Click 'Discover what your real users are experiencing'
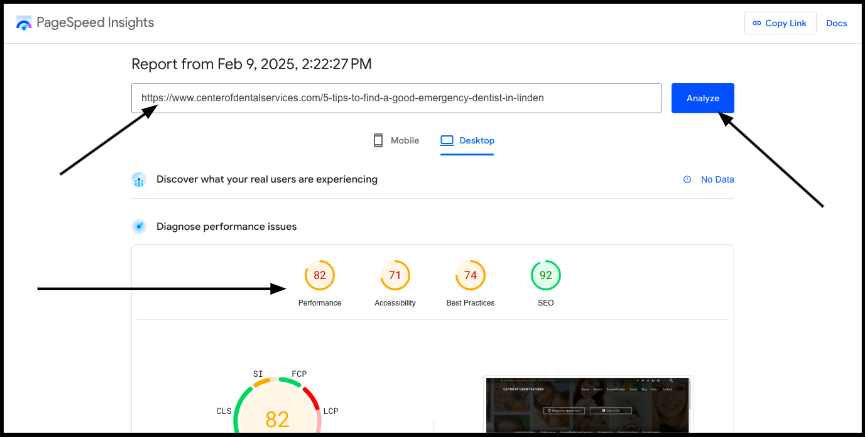Viewport: 865px width, 437px height. tap(267, 179)
